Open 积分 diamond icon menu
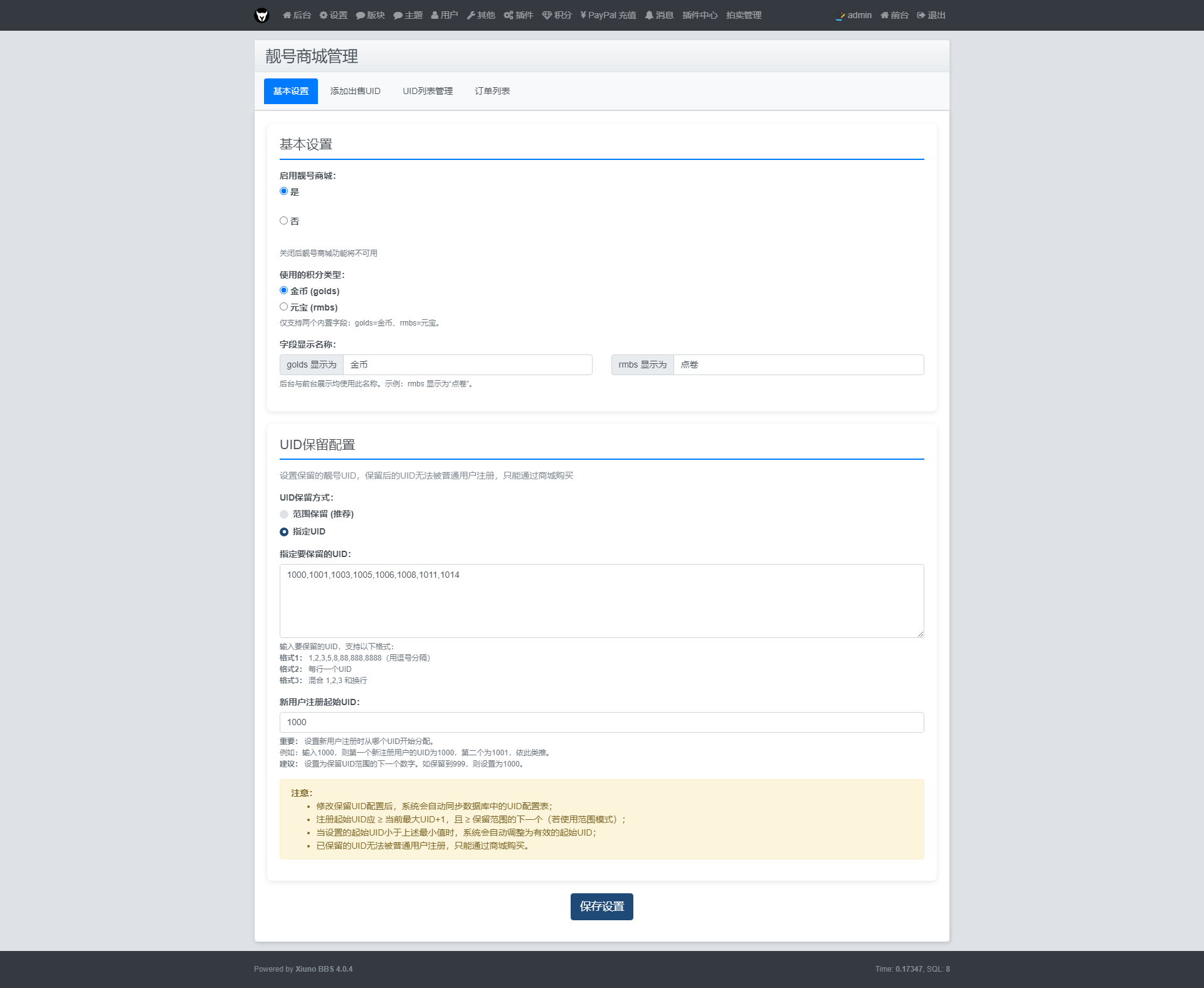 pos(557,15)
